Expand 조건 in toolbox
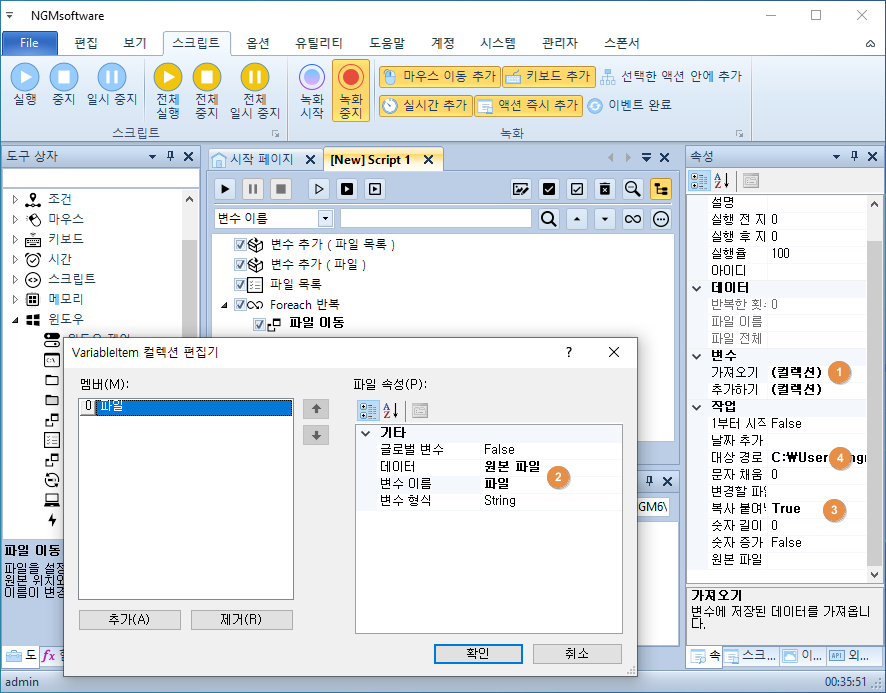Screen dimensions: 886x693 (x=15, y=199)
